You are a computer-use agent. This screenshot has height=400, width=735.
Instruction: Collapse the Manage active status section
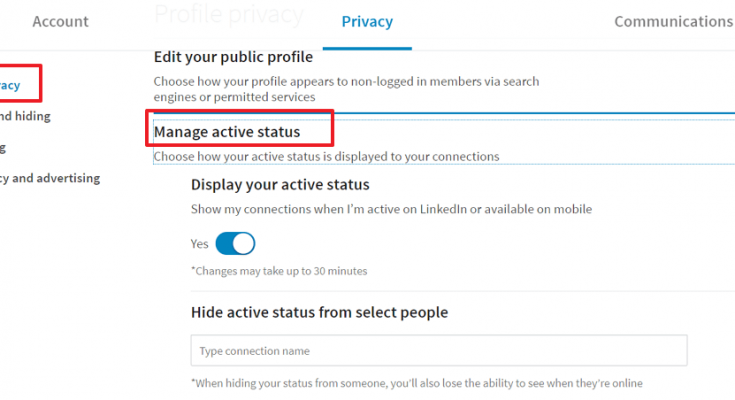click(227, 132)
